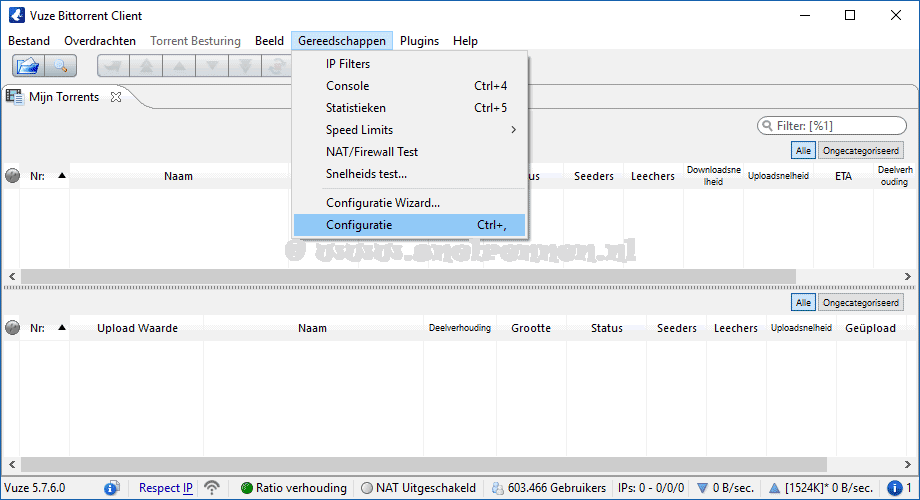Screen dimensions: 920x500
Task: Expand the Speed Limits submenu
Action: [x=410, y=130]
